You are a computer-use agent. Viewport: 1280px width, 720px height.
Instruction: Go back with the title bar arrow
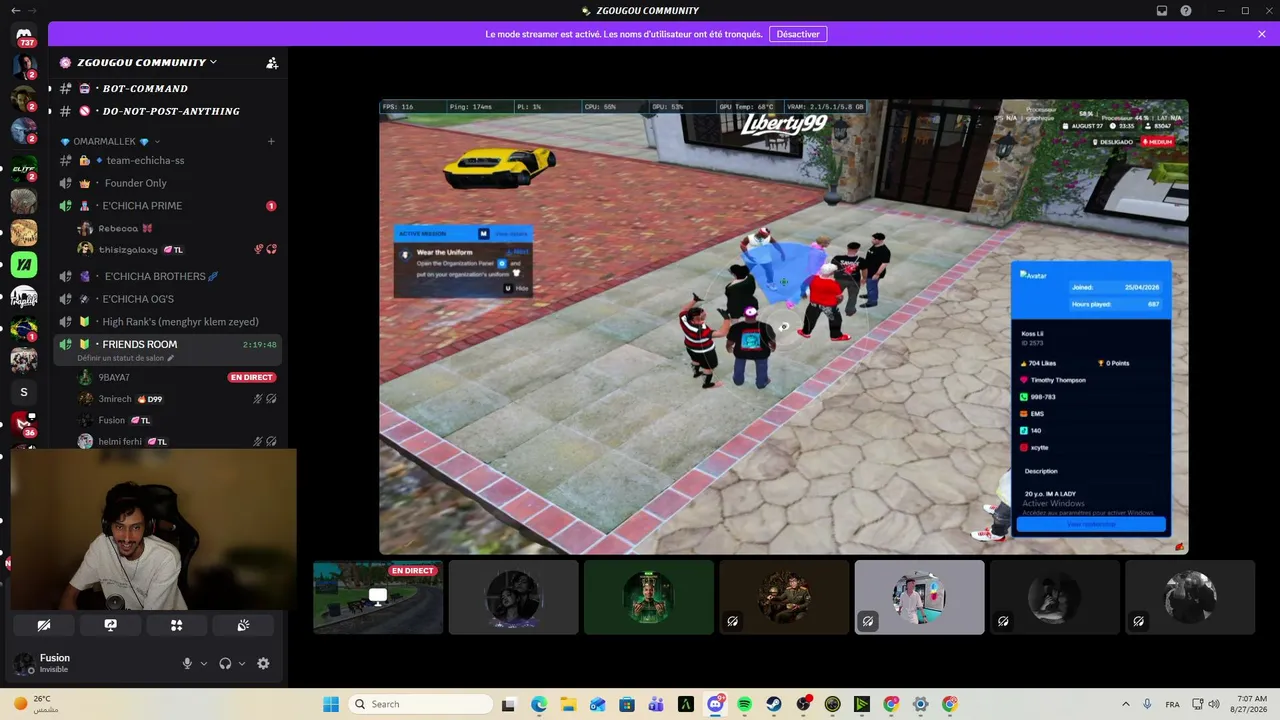pos(15,10)
